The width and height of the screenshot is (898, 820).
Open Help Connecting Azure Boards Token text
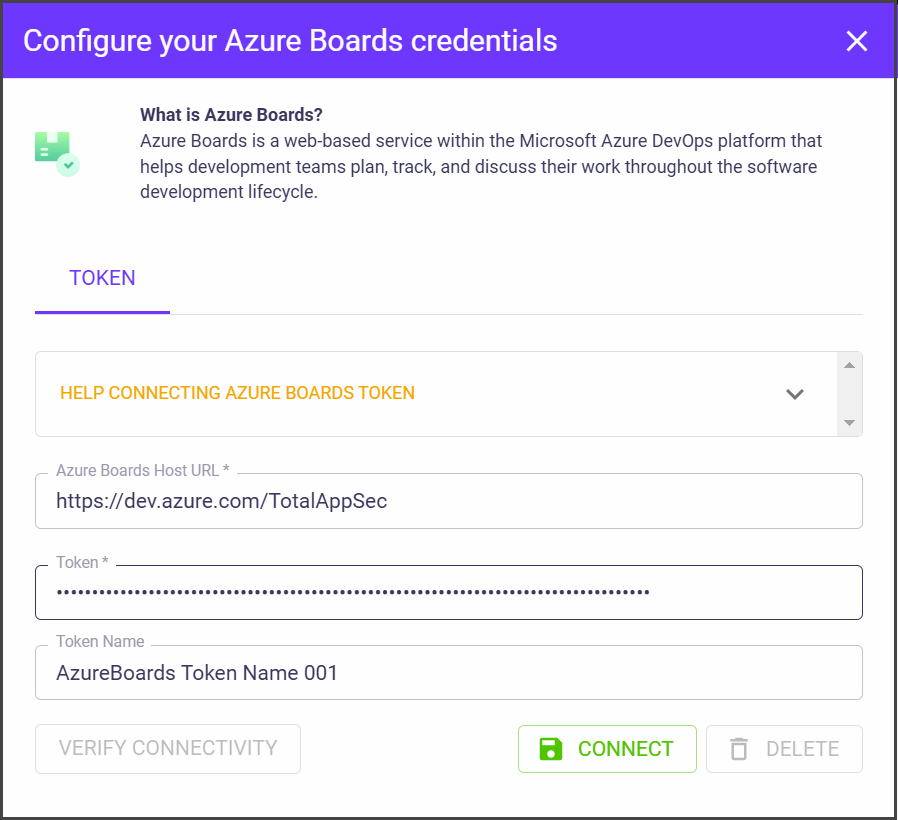[237, 393]
